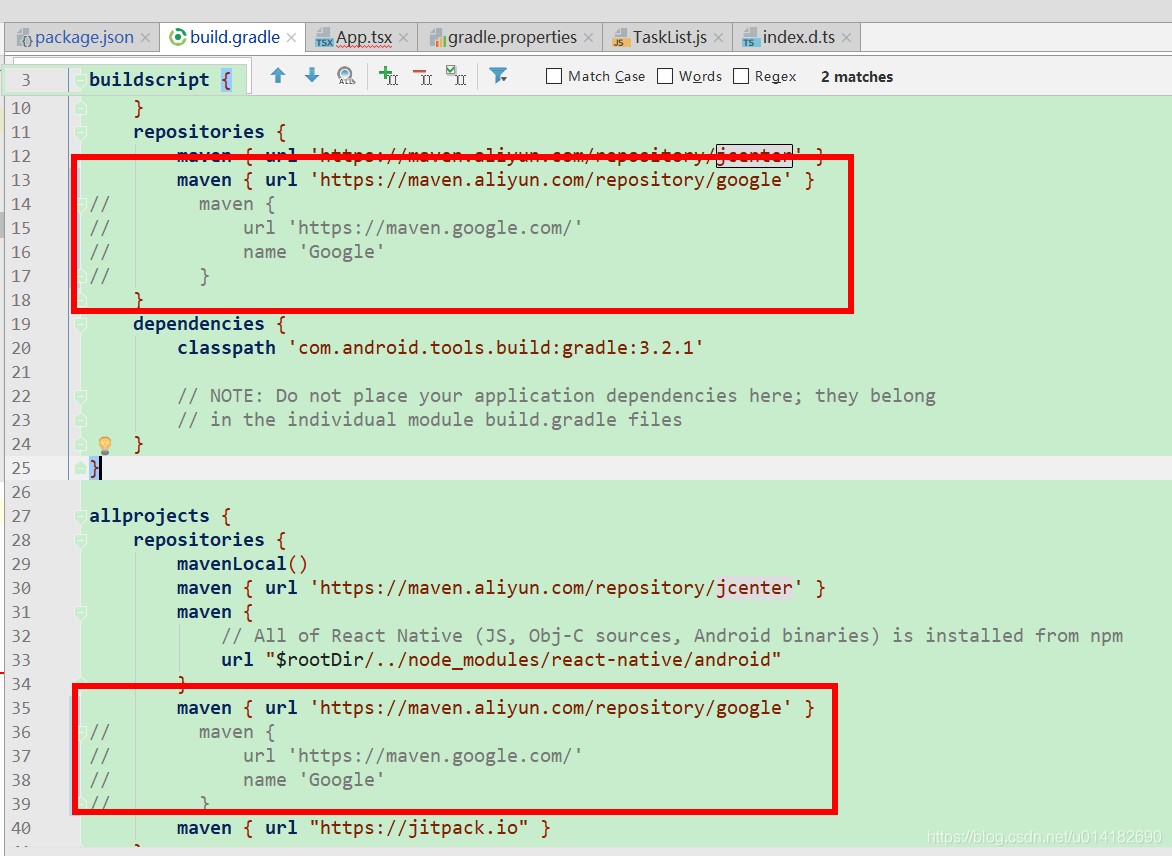Go to previous search occurrence arrow

pos(278,76)
